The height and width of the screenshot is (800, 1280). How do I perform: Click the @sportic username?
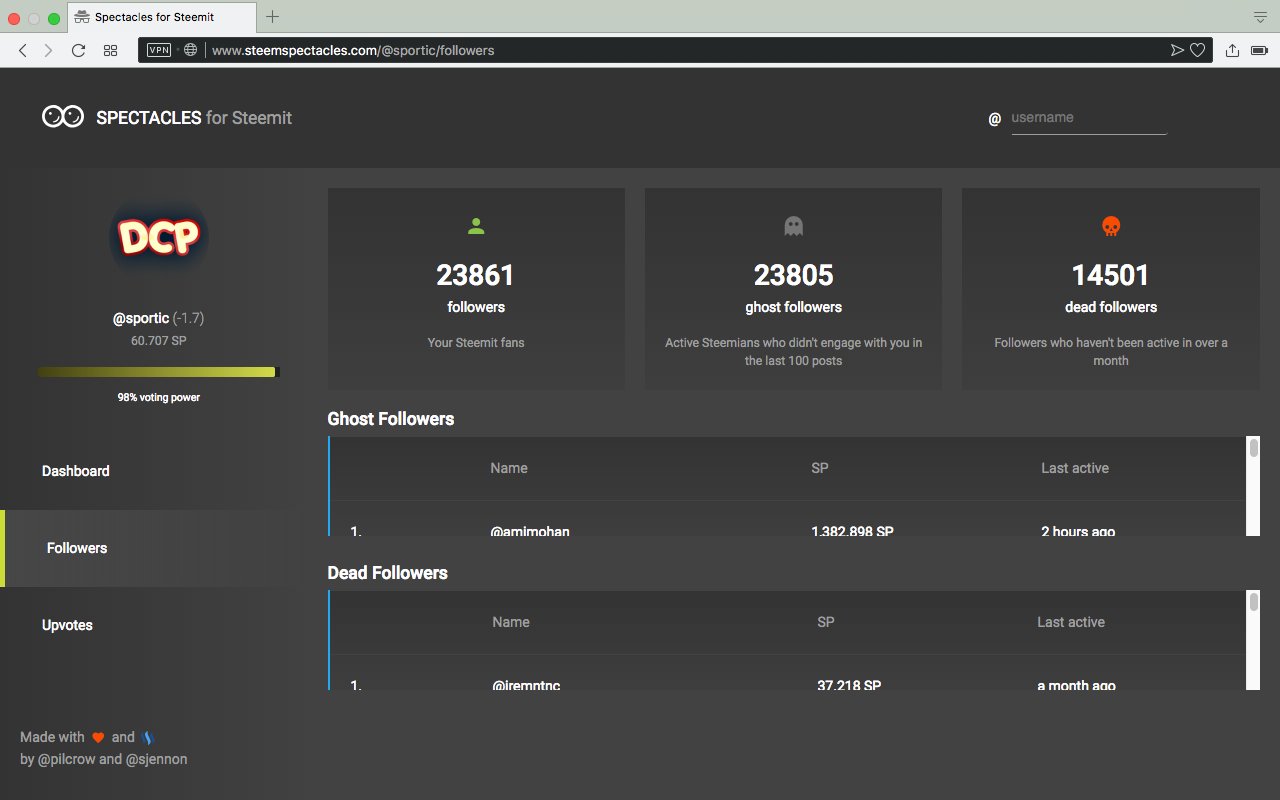141,318
